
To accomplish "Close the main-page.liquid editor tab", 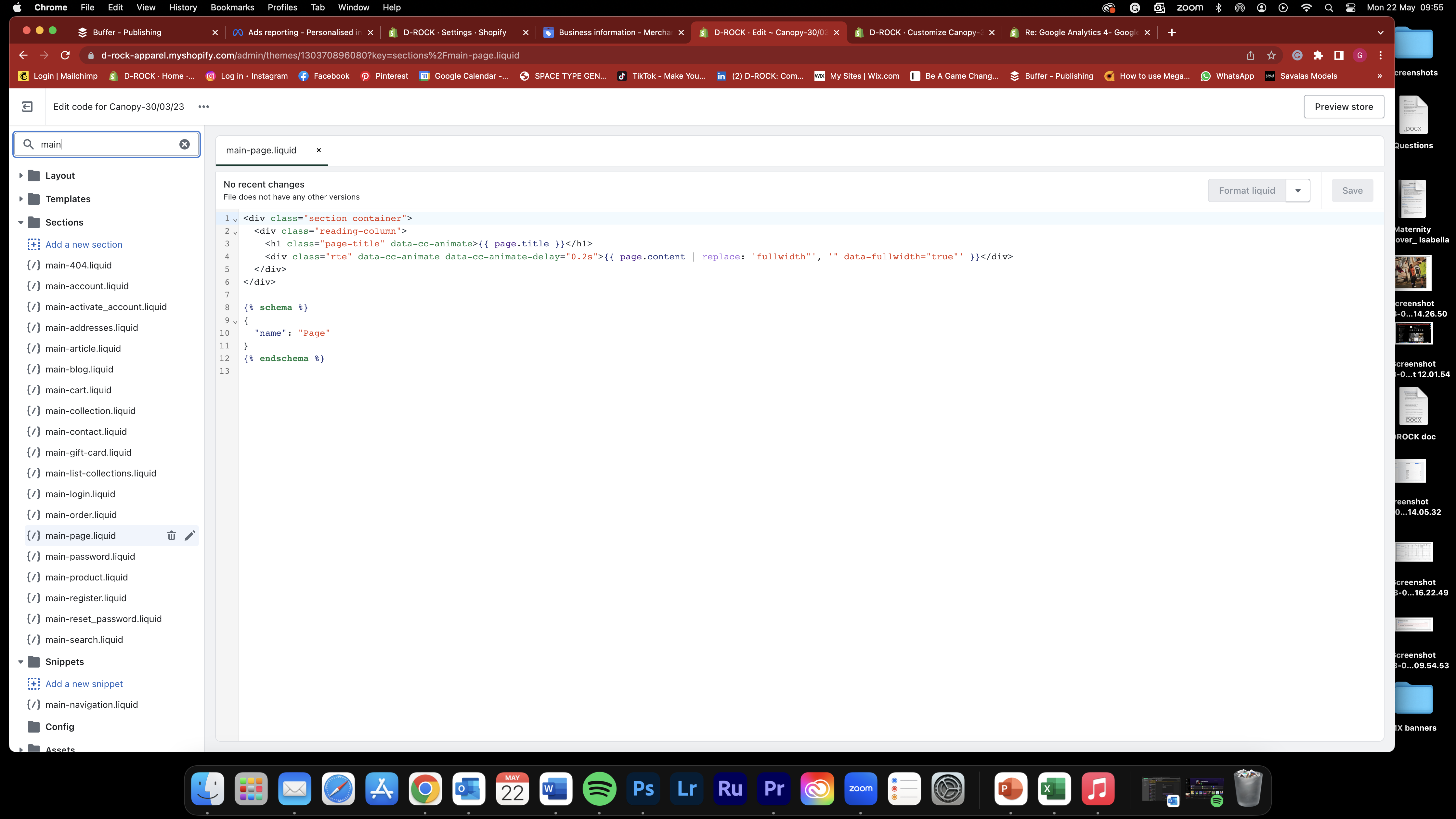I will coord(319,150).
